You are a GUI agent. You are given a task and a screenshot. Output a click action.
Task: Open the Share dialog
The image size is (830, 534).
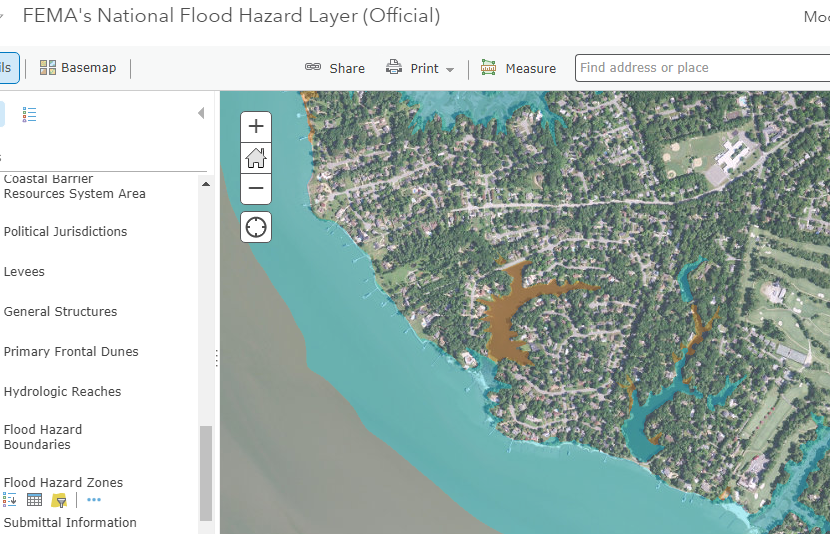(x=335, y=68)
